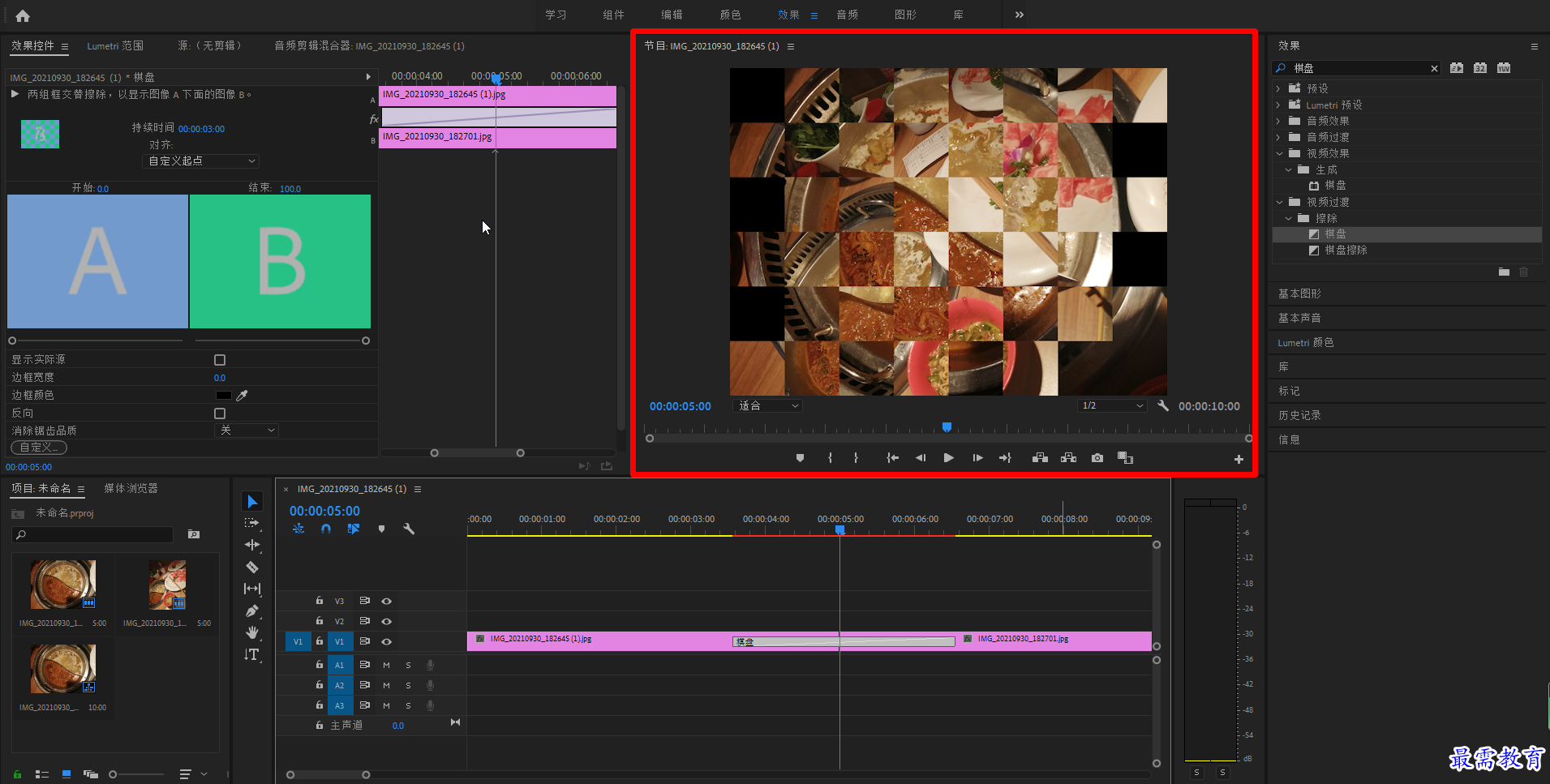This screenshot has width=1550, height=784.
Task: Switch to the 音频 workspace
Action: (847, 15)
